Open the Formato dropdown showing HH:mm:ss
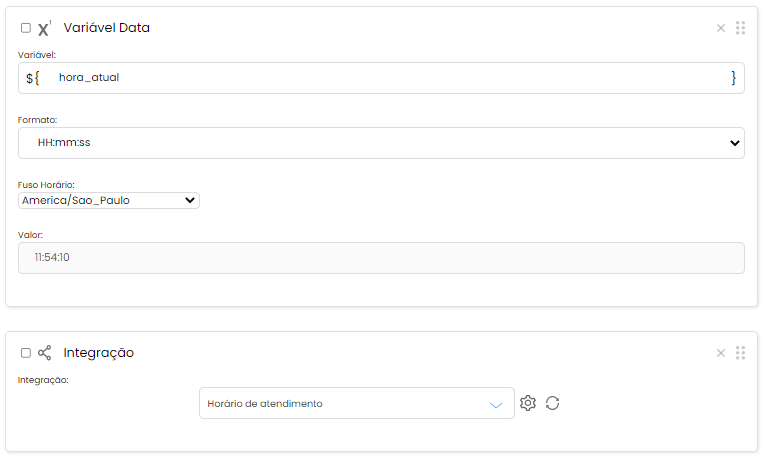765x460 pixels. click(381, 143)
